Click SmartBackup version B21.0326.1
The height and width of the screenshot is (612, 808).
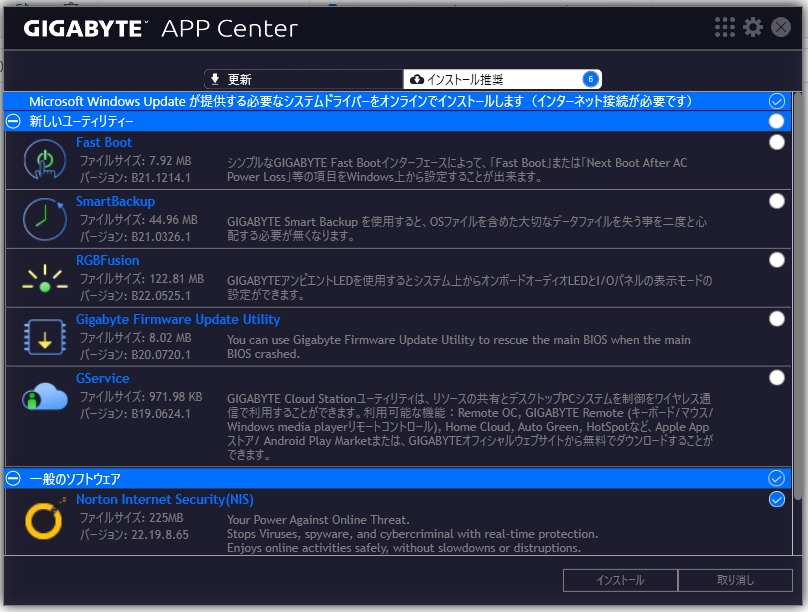tap(135, 237)
